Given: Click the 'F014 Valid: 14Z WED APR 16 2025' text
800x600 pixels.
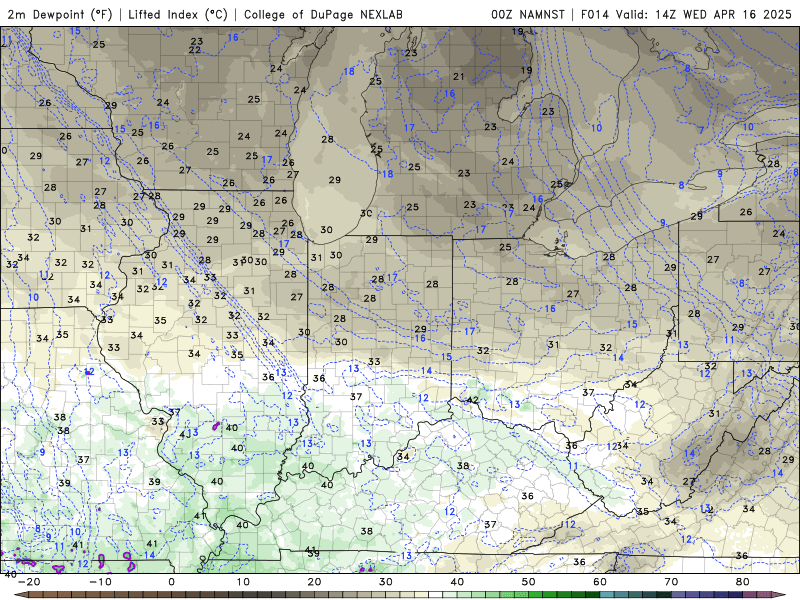Looking at the screenshot, I should coord(686,14).
